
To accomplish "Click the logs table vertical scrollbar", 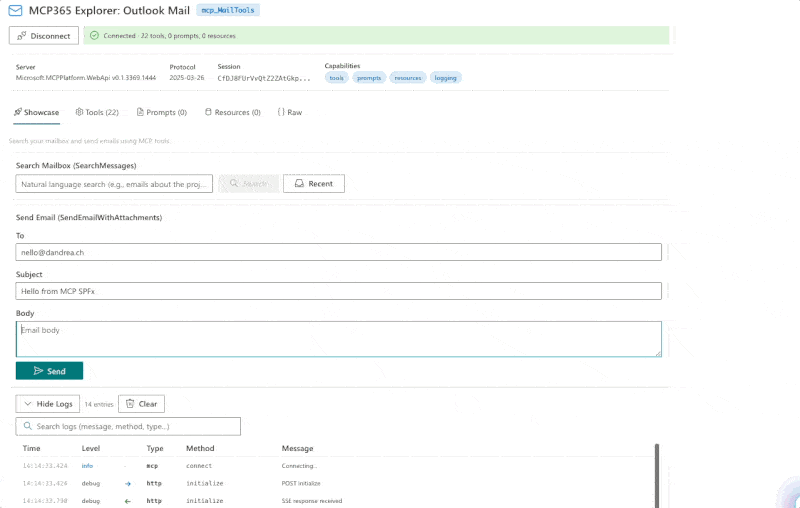I will point(657,475).
